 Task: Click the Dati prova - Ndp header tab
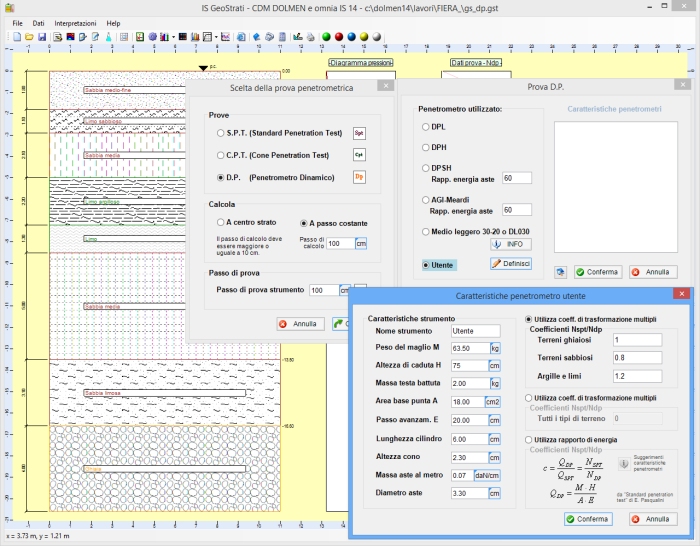(476, 63)
